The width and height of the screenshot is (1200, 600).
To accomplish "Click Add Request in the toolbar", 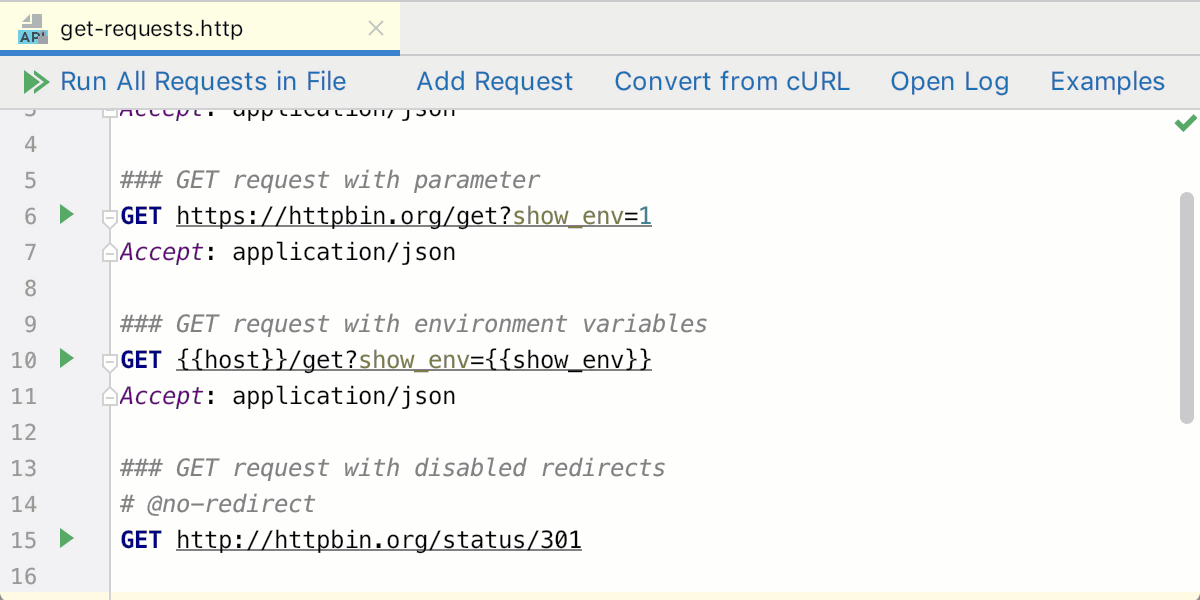I will click(494, 81).
